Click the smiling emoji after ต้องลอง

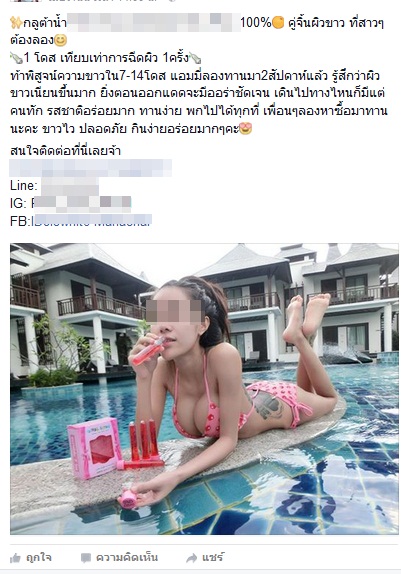pyautogui.click(x=60, y=40)
